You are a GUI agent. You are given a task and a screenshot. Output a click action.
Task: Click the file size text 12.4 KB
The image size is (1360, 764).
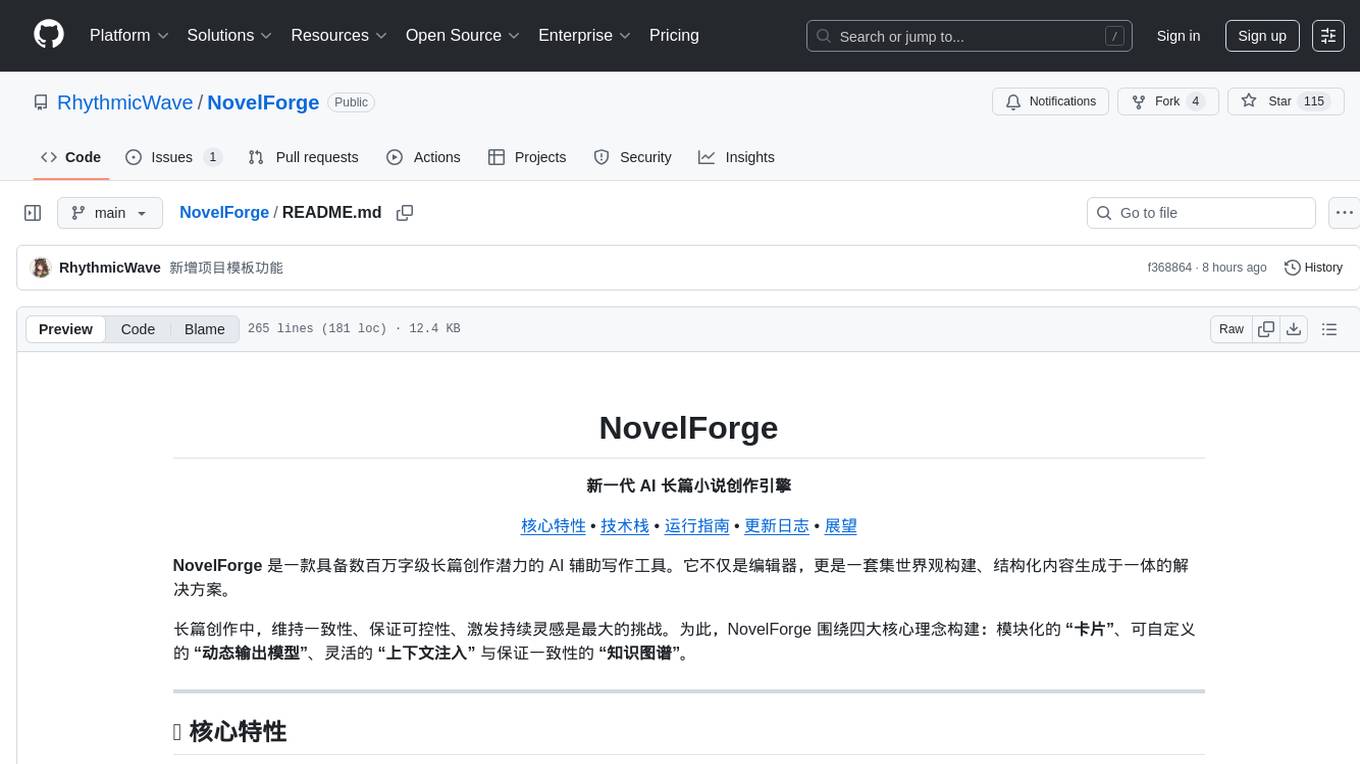(x=435, y=329)
